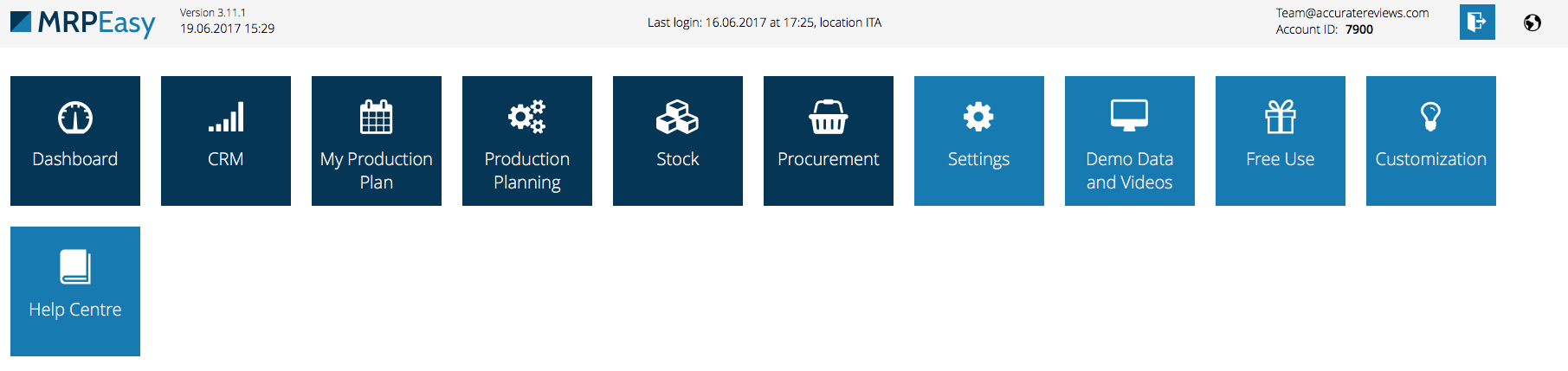
Task: Open the Stock boxes icon
Action: pyautogui.click(x=677, y=118)
